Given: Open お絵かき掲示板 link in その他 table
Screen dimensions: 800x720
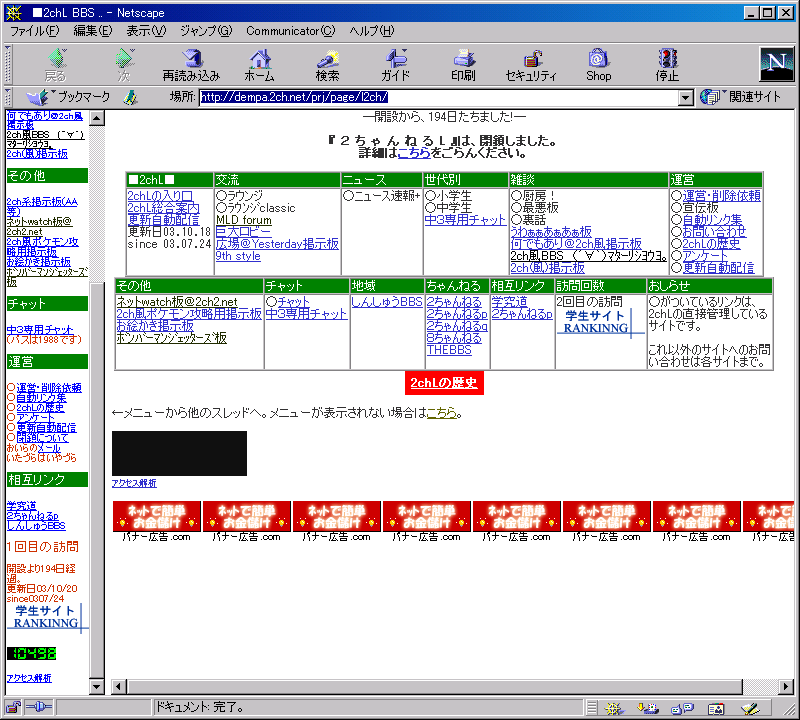Looking at the screenshot, I should pos(155,326).
